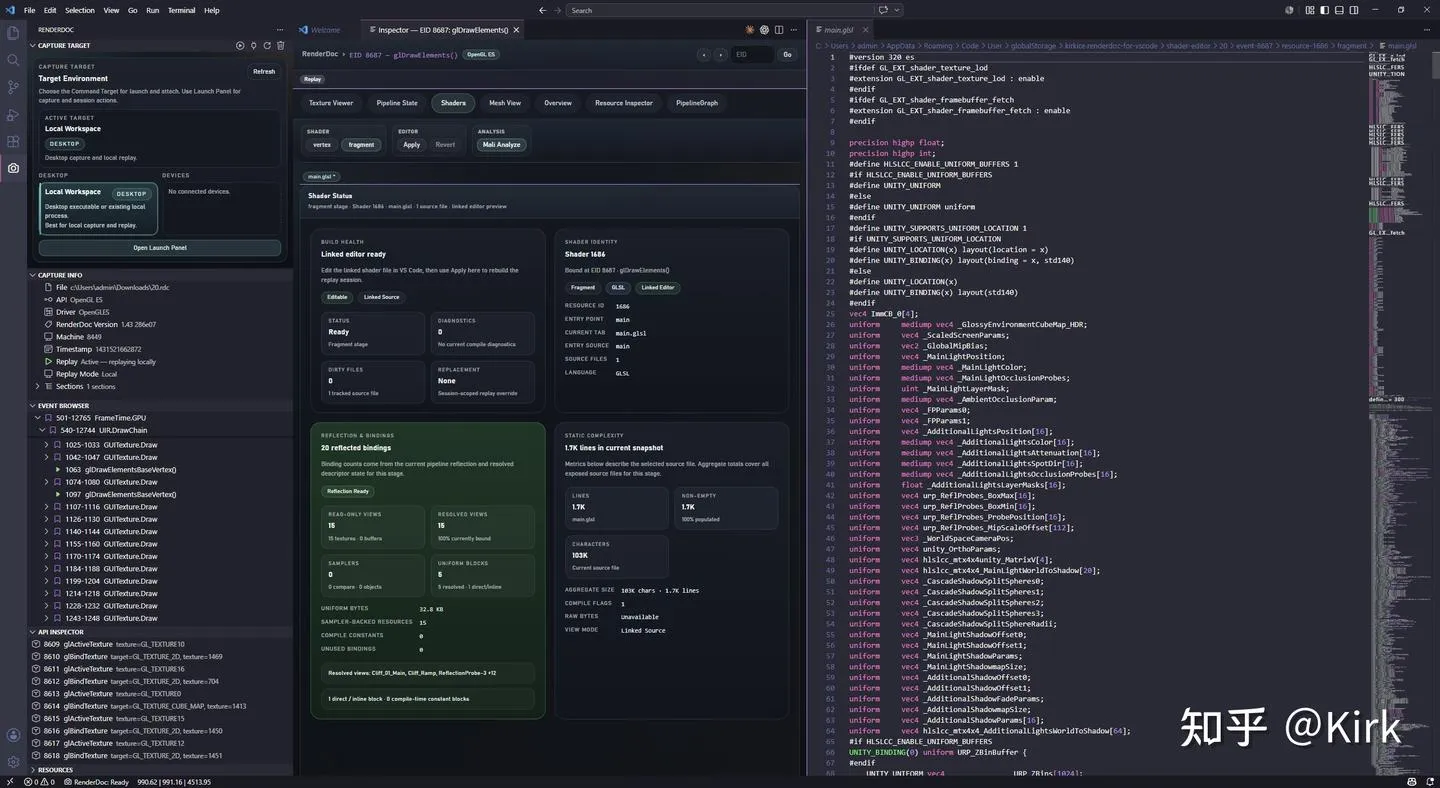Click the Refresh button in Target Environment
Image resolution: width=1440 pixels, height=788 pixels.
tap(264, 72)
